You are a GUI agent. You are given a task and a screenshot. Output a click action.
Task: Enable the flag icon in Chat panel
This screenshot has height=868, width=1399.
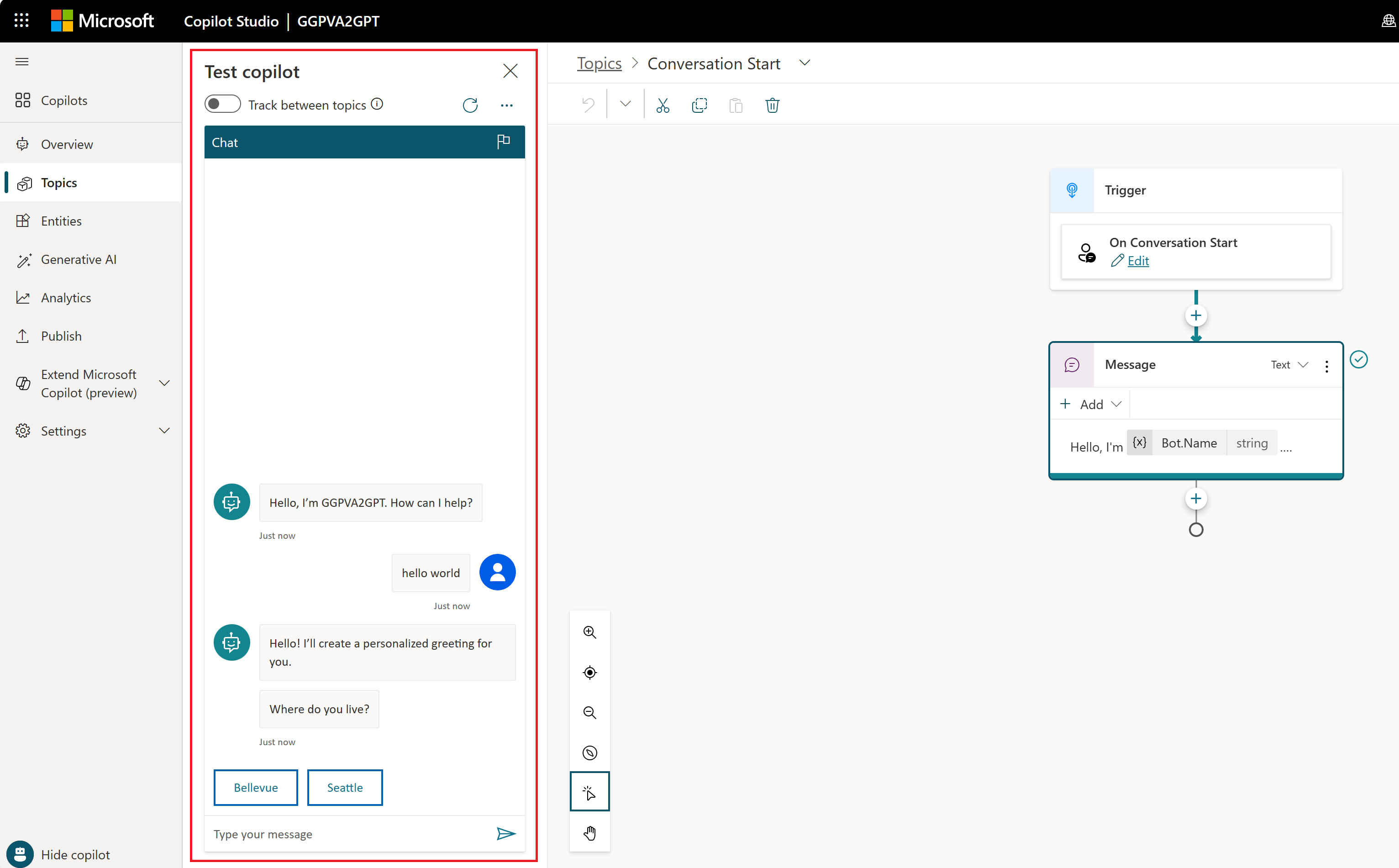[x=504, y=141]
